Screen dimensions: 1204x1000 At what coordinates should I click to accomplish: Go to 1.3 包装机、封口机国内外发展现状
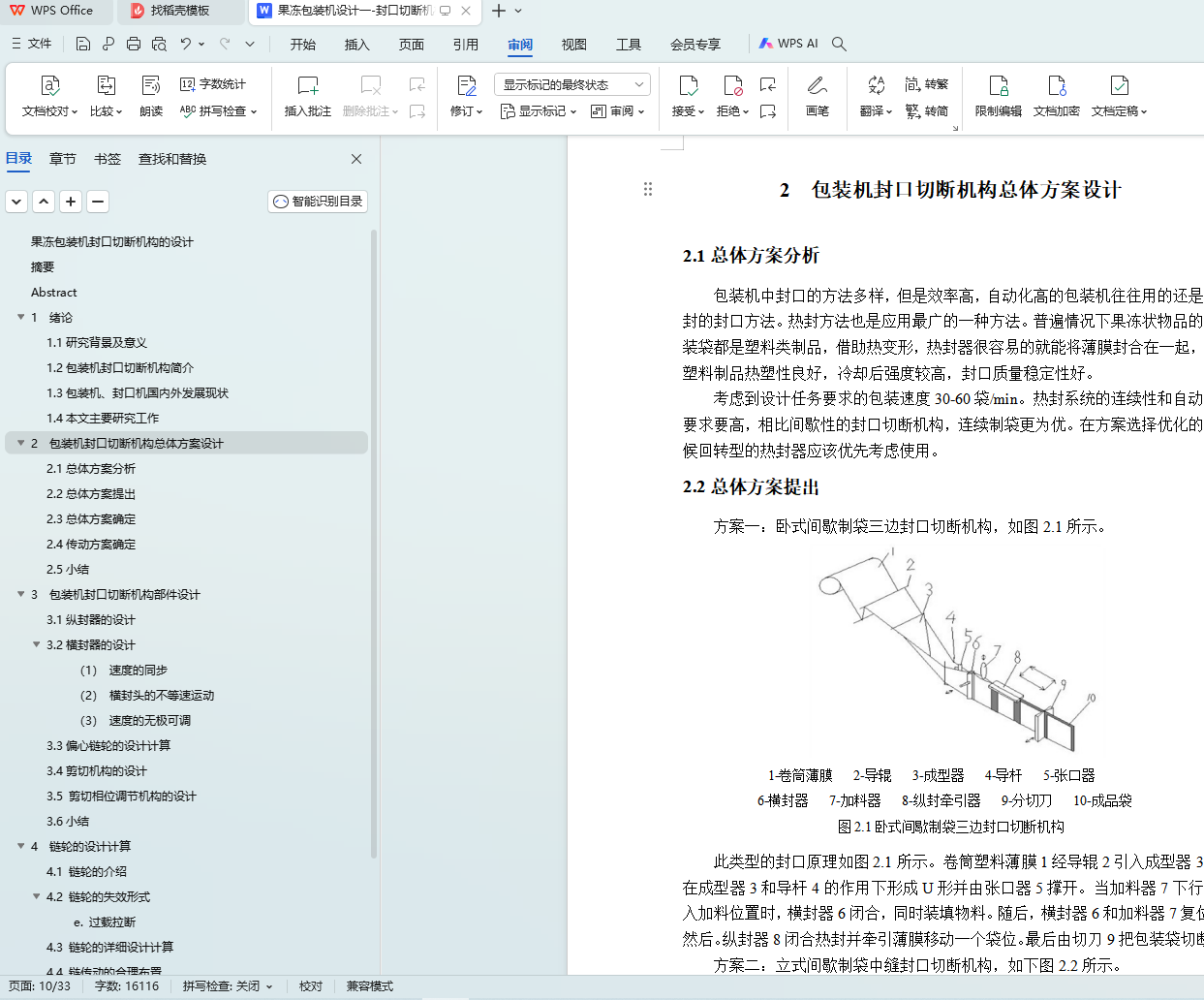click(x=138, y=392)
